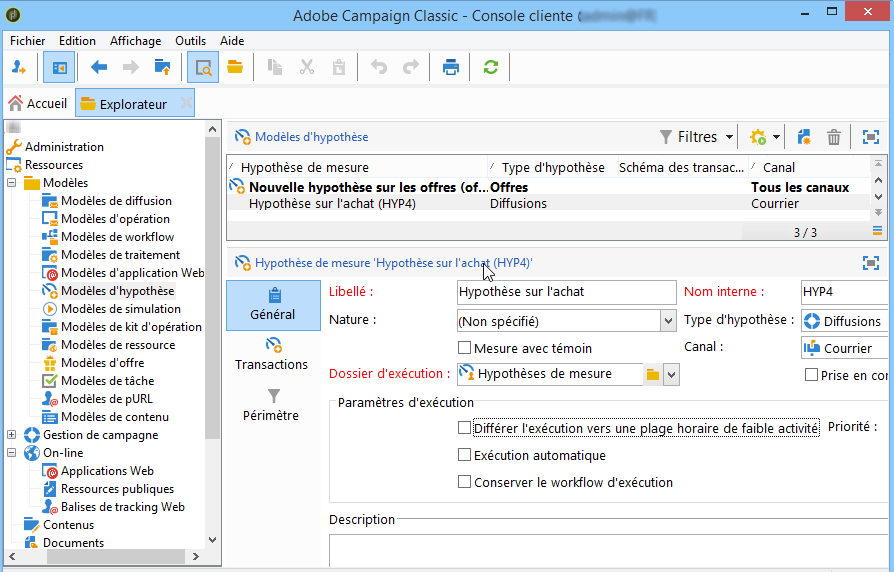Collapse the On-line tree node

tap(11, 453)
